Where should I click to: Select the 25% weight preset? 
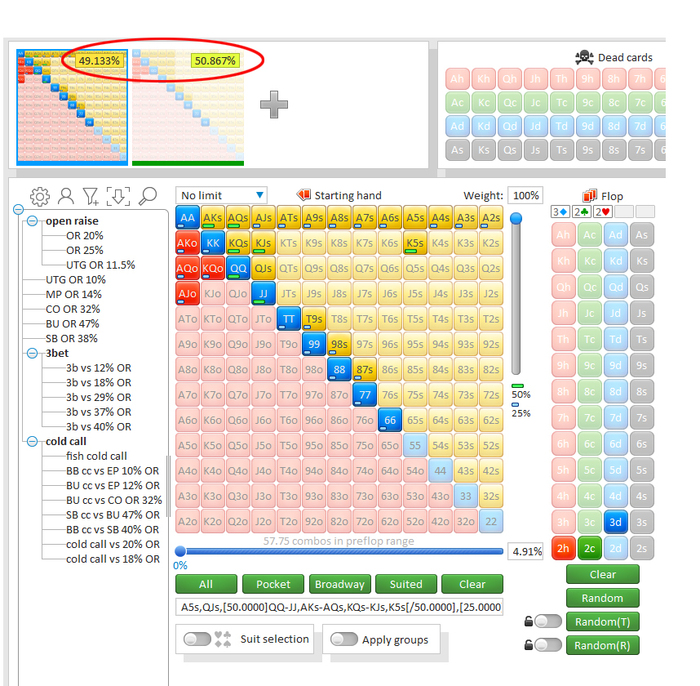click(x=521, y=410)
